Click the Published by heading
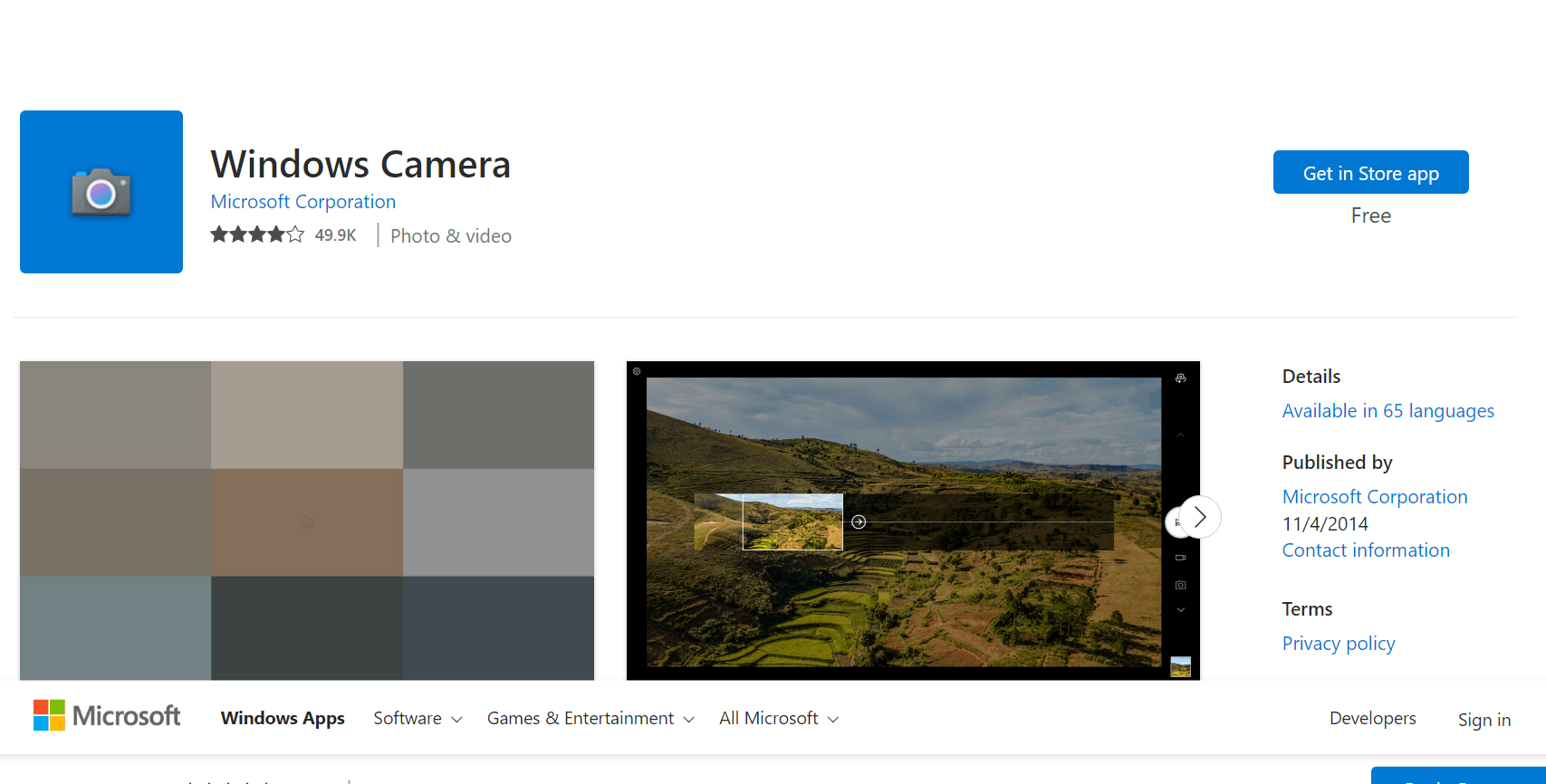The image size is (1546, 784). pos(1337,463)
